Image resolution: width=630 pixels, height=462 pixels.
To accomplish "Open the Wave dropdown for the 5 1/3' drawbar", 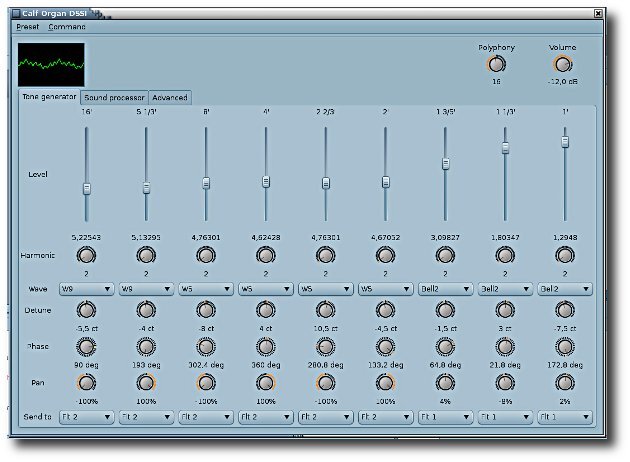I will (x=146, y=289).
